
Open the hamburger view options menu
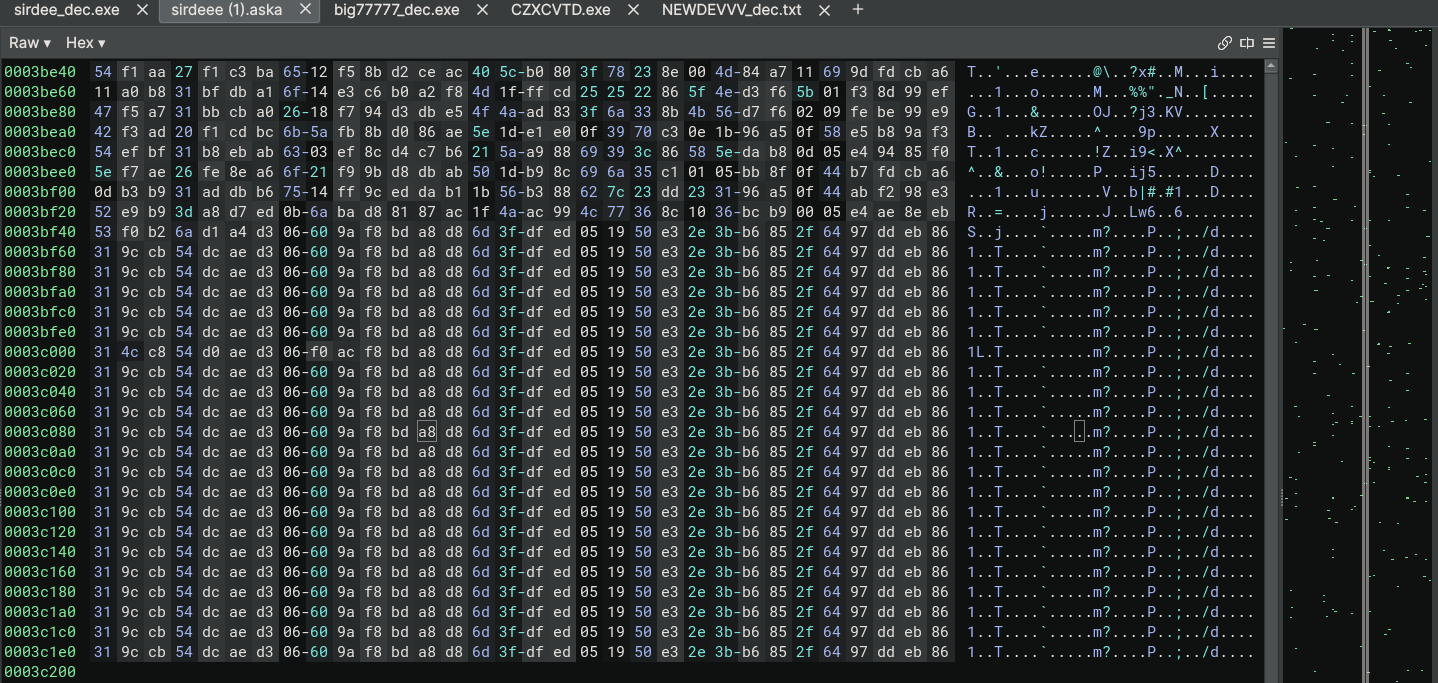pos(1269,43)
